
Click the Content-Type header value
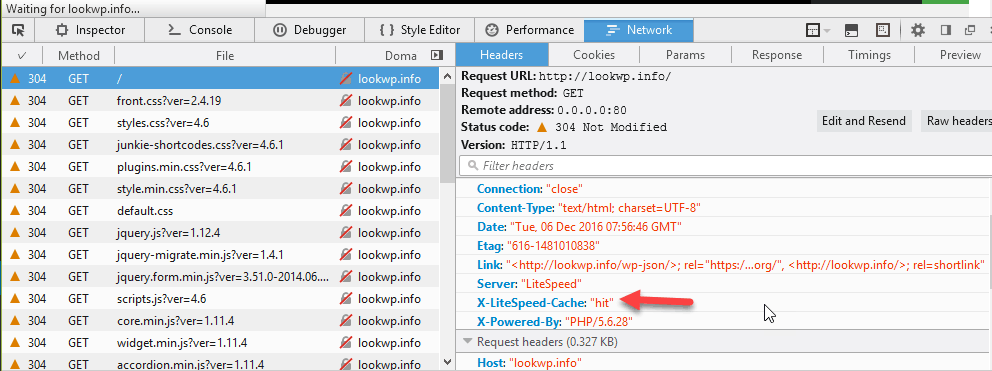pos(629,208)
